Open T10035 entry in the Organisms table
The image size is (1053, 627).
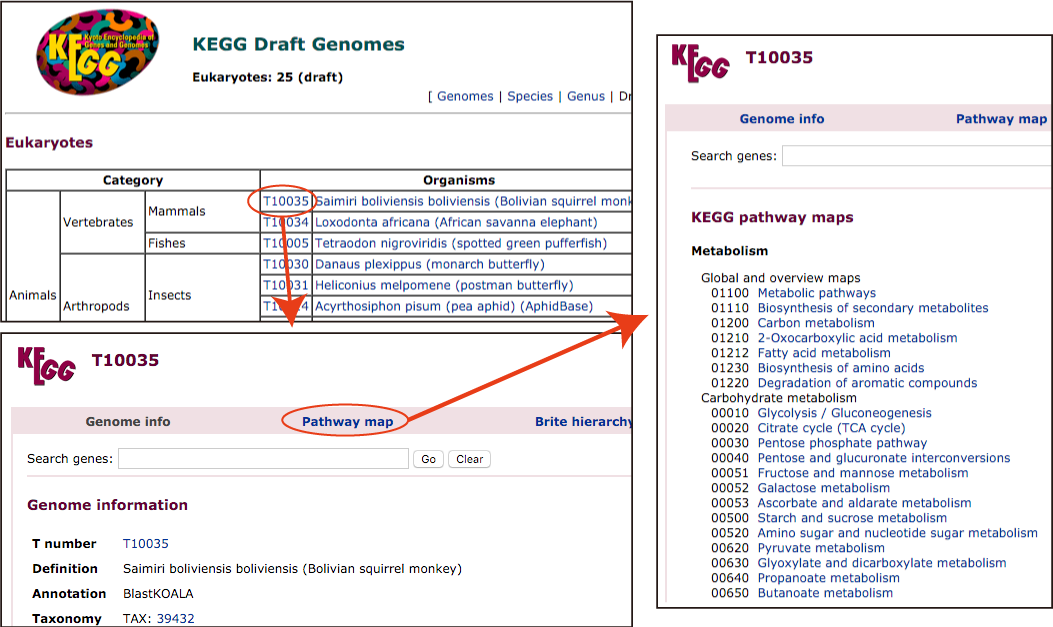coord(285,201)
